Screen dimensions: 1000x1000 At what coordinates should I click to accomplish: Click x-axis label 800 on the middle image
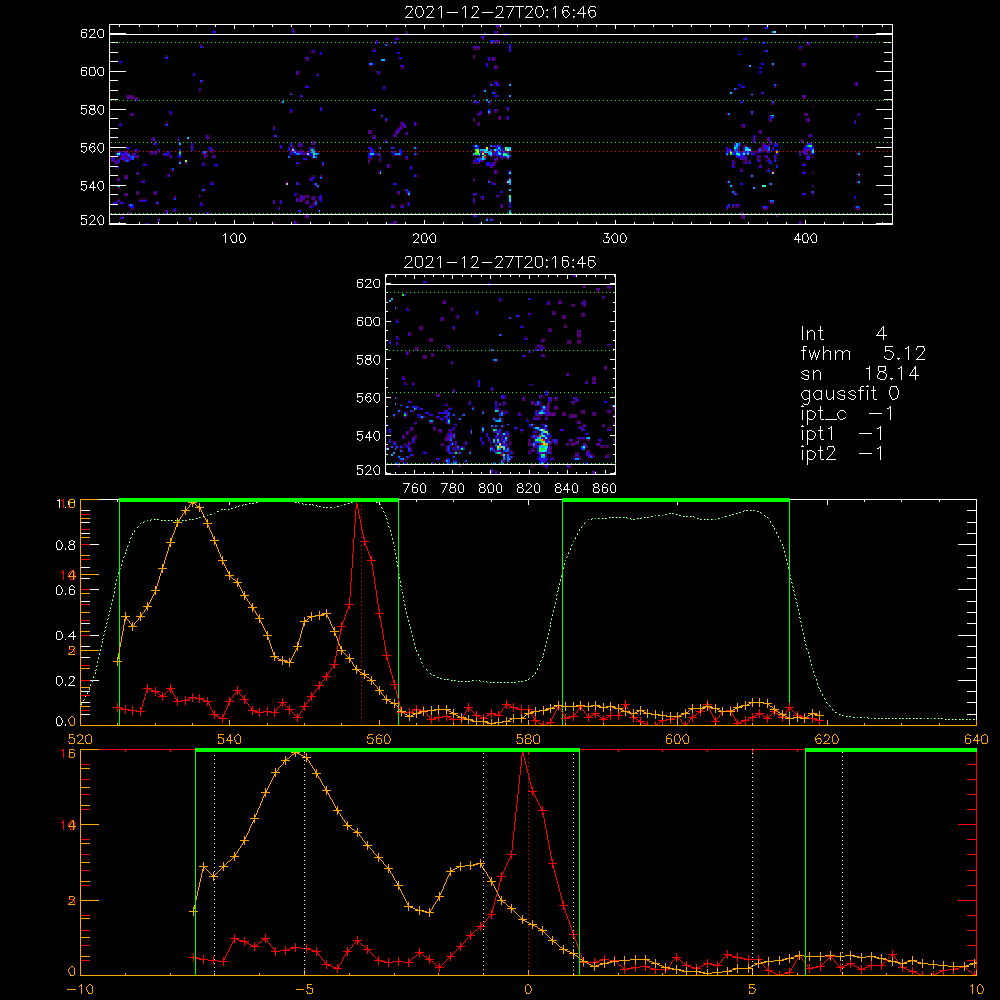tap(490, 489)
